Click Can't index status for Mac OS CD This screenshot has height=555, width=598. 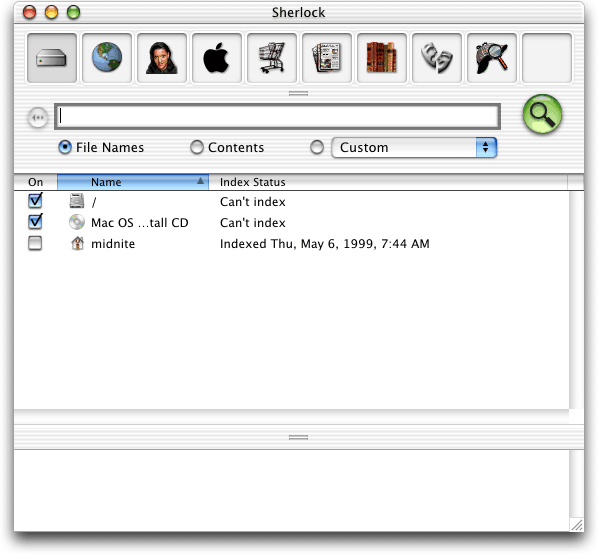coord(252,223)
